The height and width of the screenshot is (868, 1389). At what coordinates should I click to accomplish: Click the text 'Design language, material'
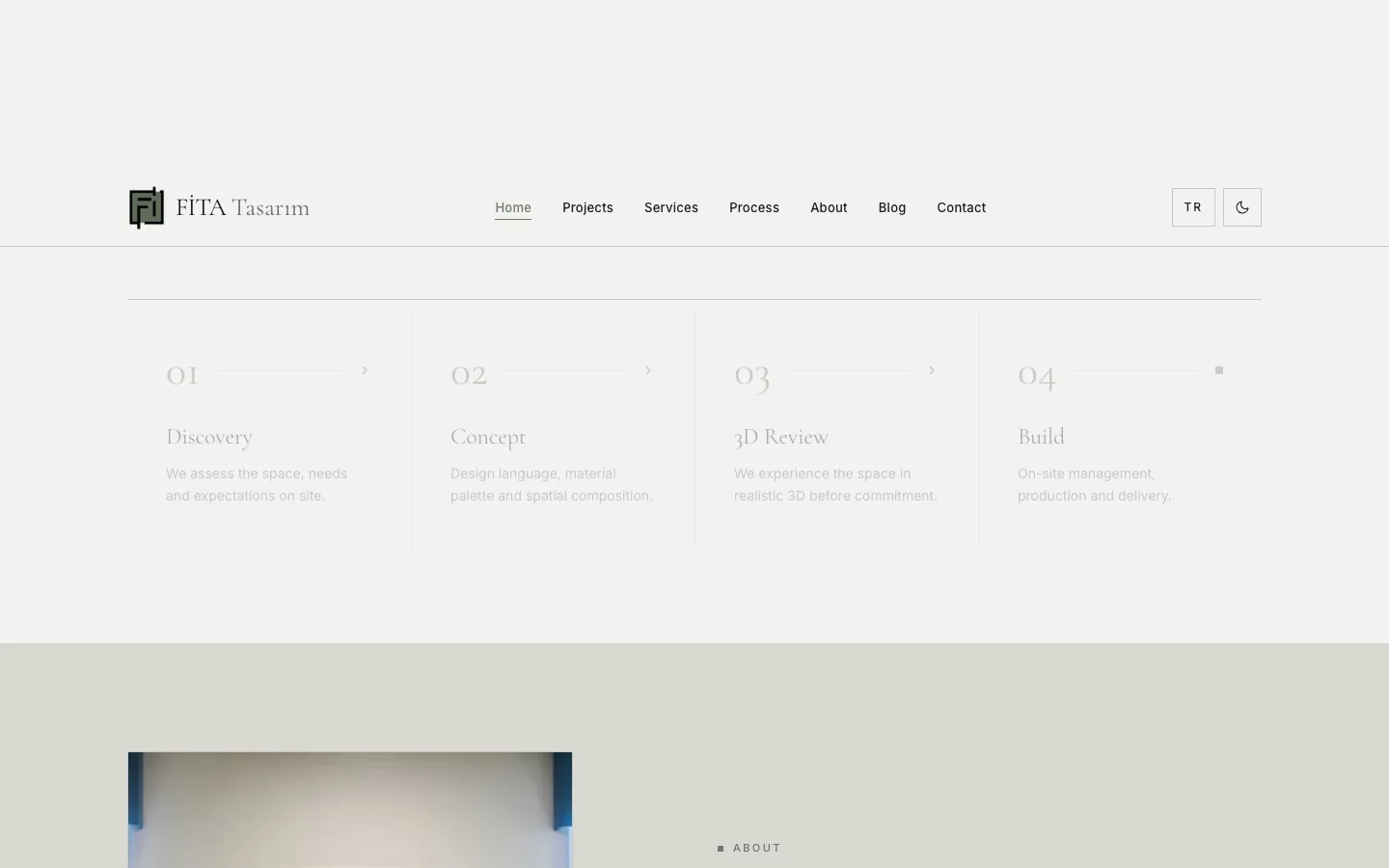point(533,474)
